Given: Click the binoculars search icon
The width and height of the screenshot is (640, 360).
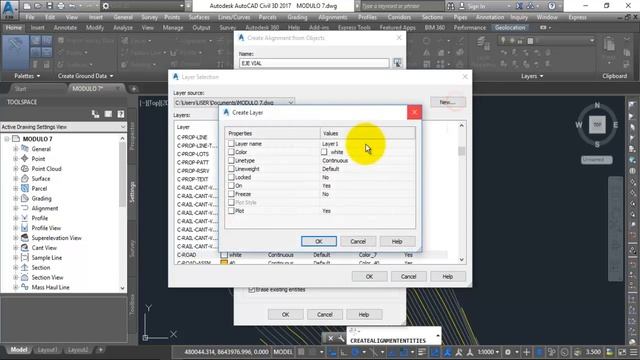Looking at the screenshot, I should pyautogui.click(x=450, y=6).
